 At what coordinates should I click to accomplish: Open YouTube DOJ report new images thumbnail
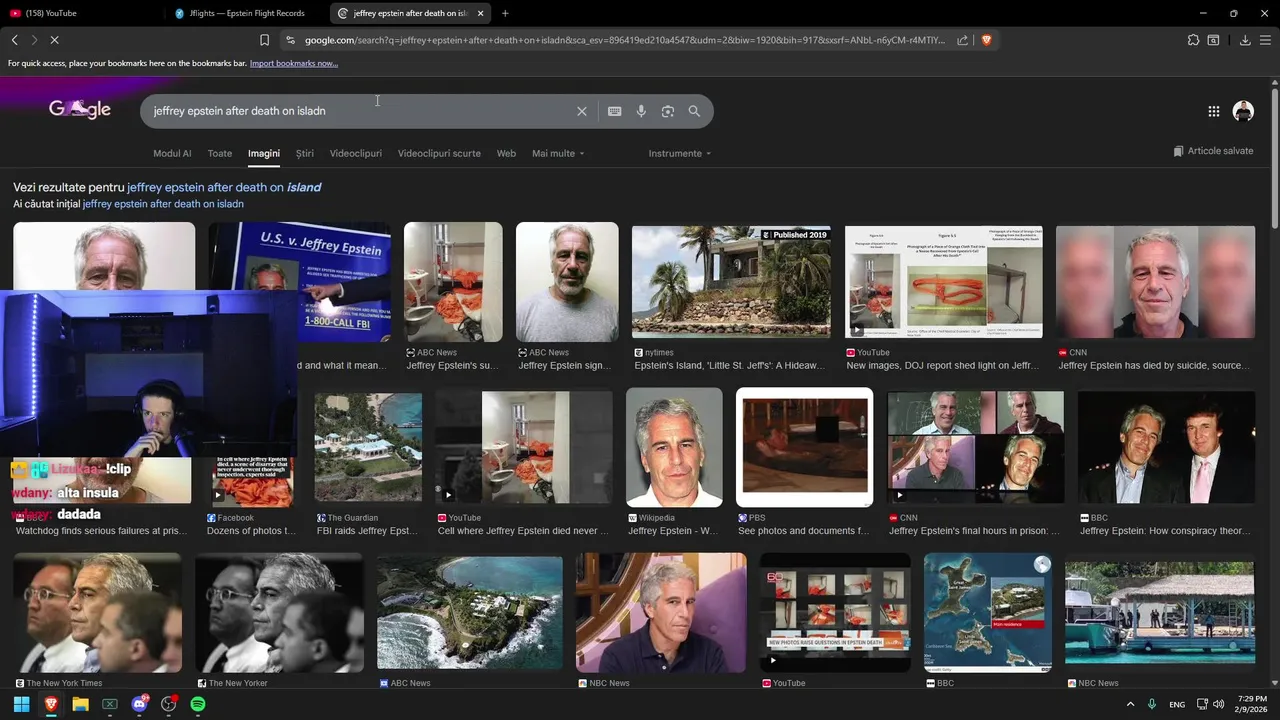pyautogui.click(x=944, y=282)
